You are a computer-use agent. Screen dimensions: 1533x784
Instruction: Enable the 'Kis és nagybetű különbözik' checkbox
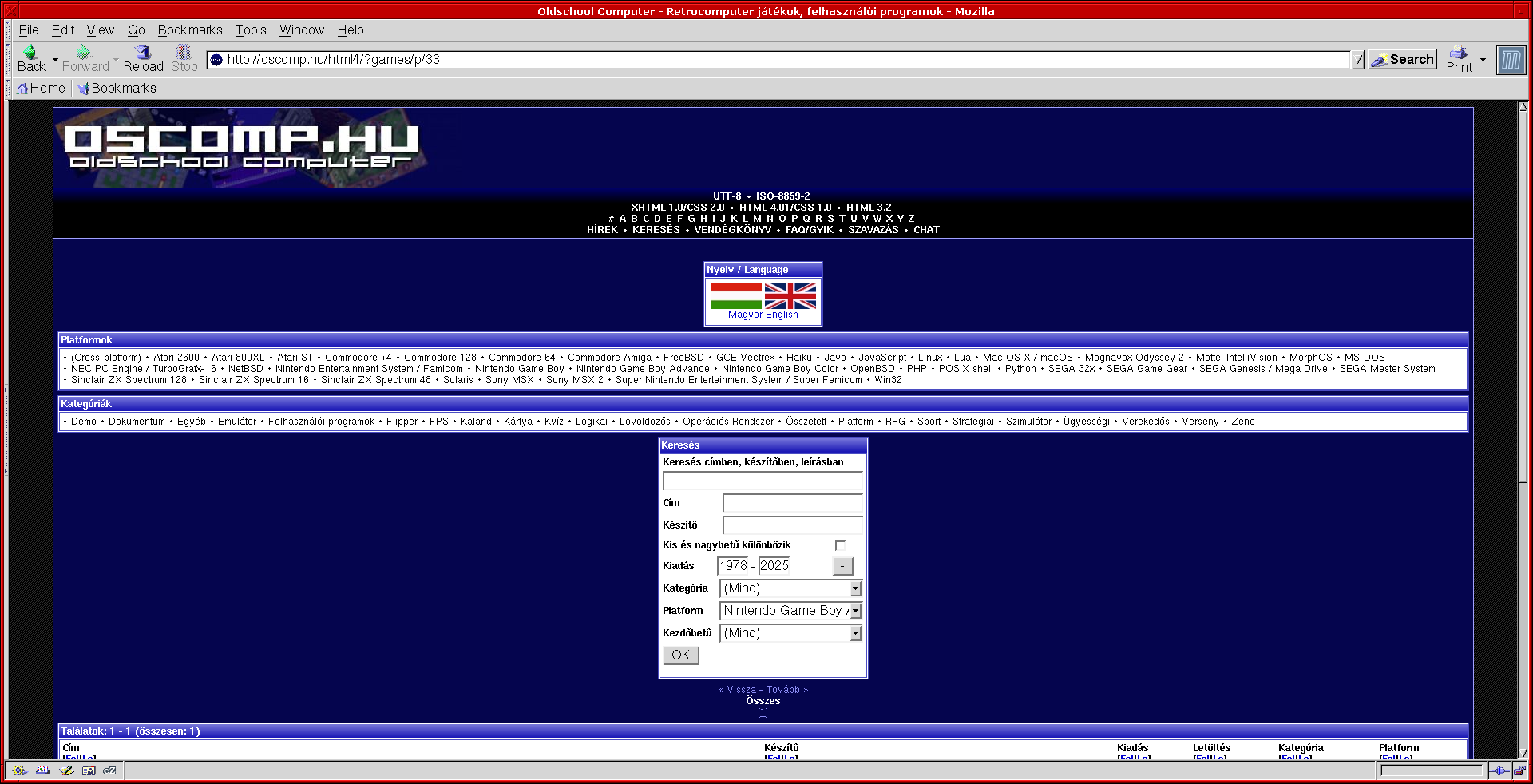click(x=840, y=545)
